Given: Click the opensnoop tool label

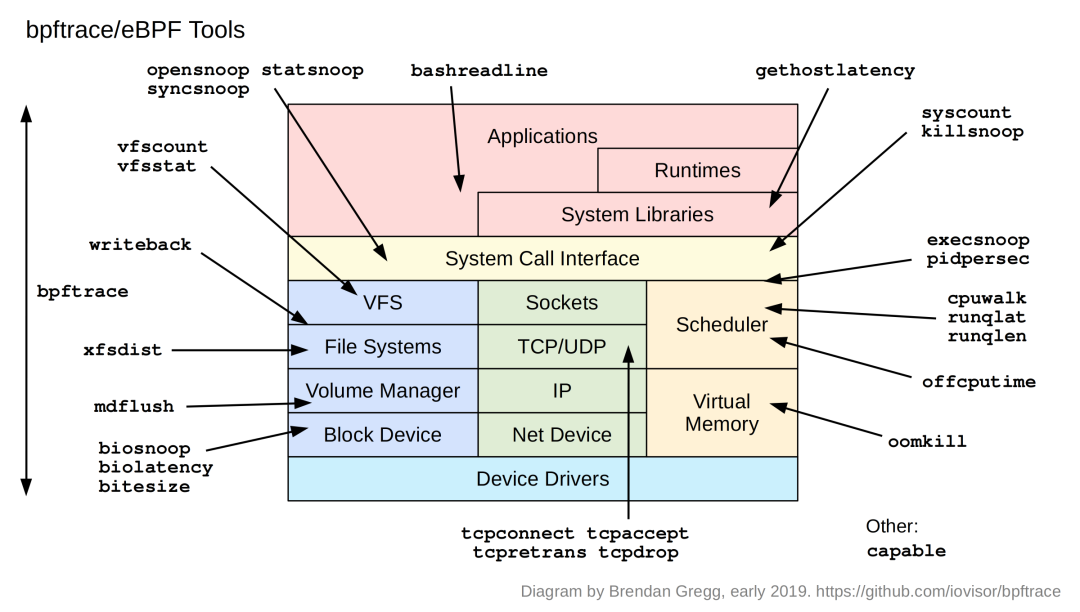Looking at the screenshot, I should click(x=199, y=70).
